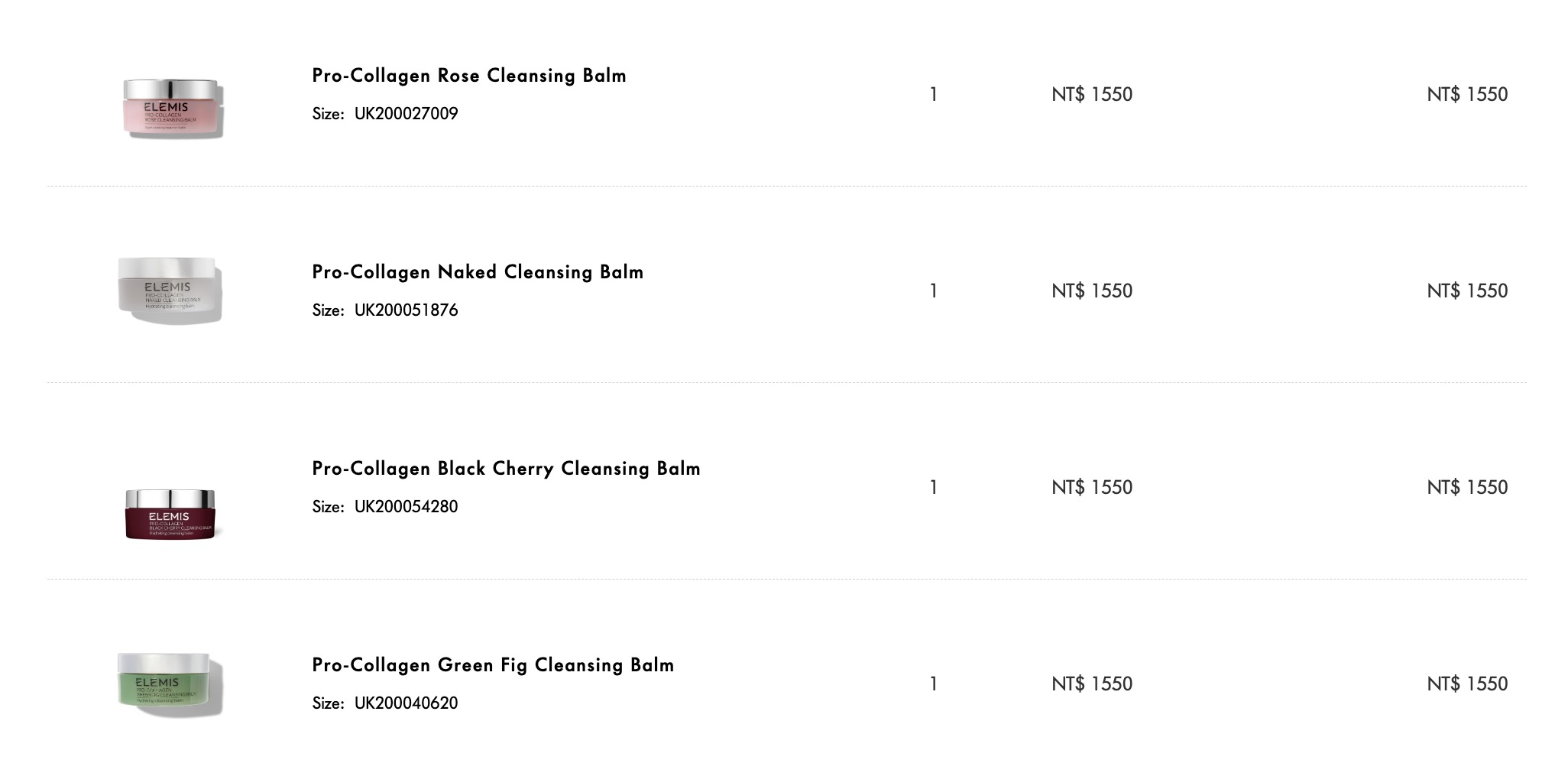Click quantity 1 for Rose Cleansing Balm
Viewport: 1568px width, 760px height.
tap(933, 95)
